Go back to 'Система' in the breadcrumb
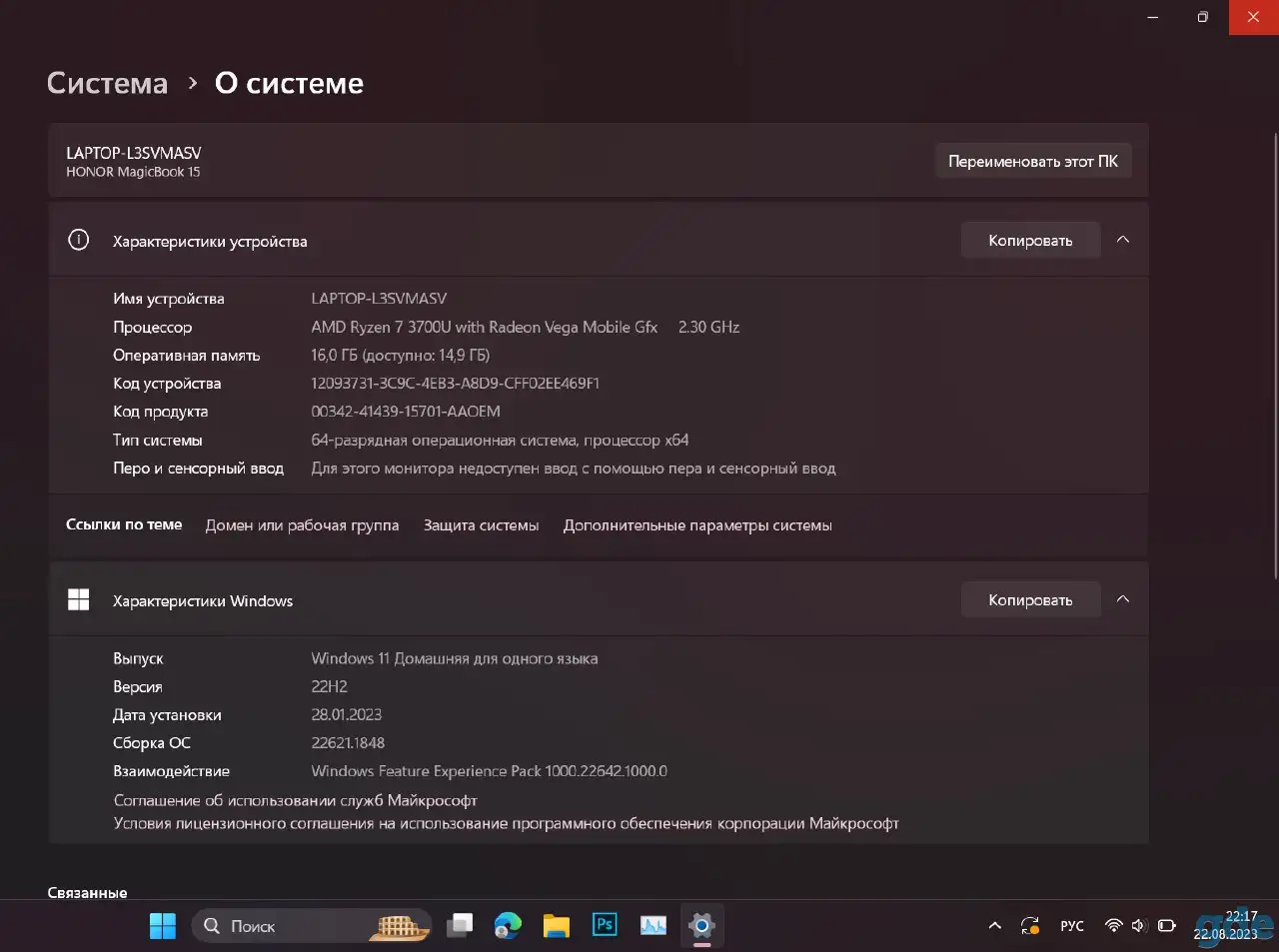Image resolution: width=1279 pixels, height=952 pixels. (x=107, y=83)
